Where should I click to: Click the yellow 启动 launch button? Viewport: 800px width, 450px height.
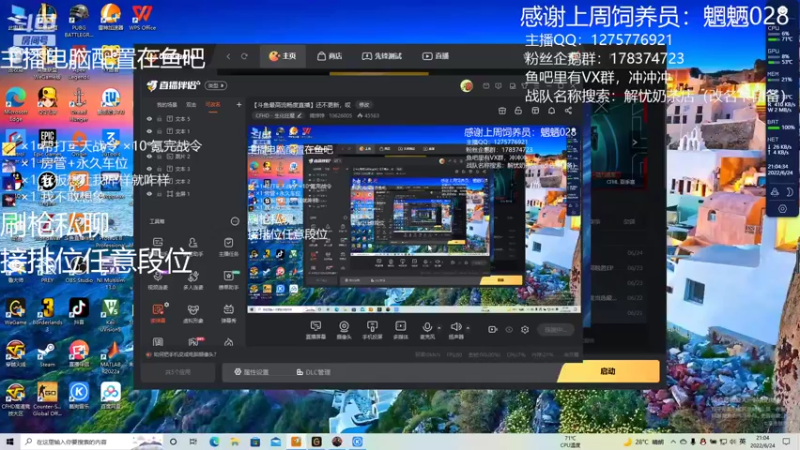[608, 371]
